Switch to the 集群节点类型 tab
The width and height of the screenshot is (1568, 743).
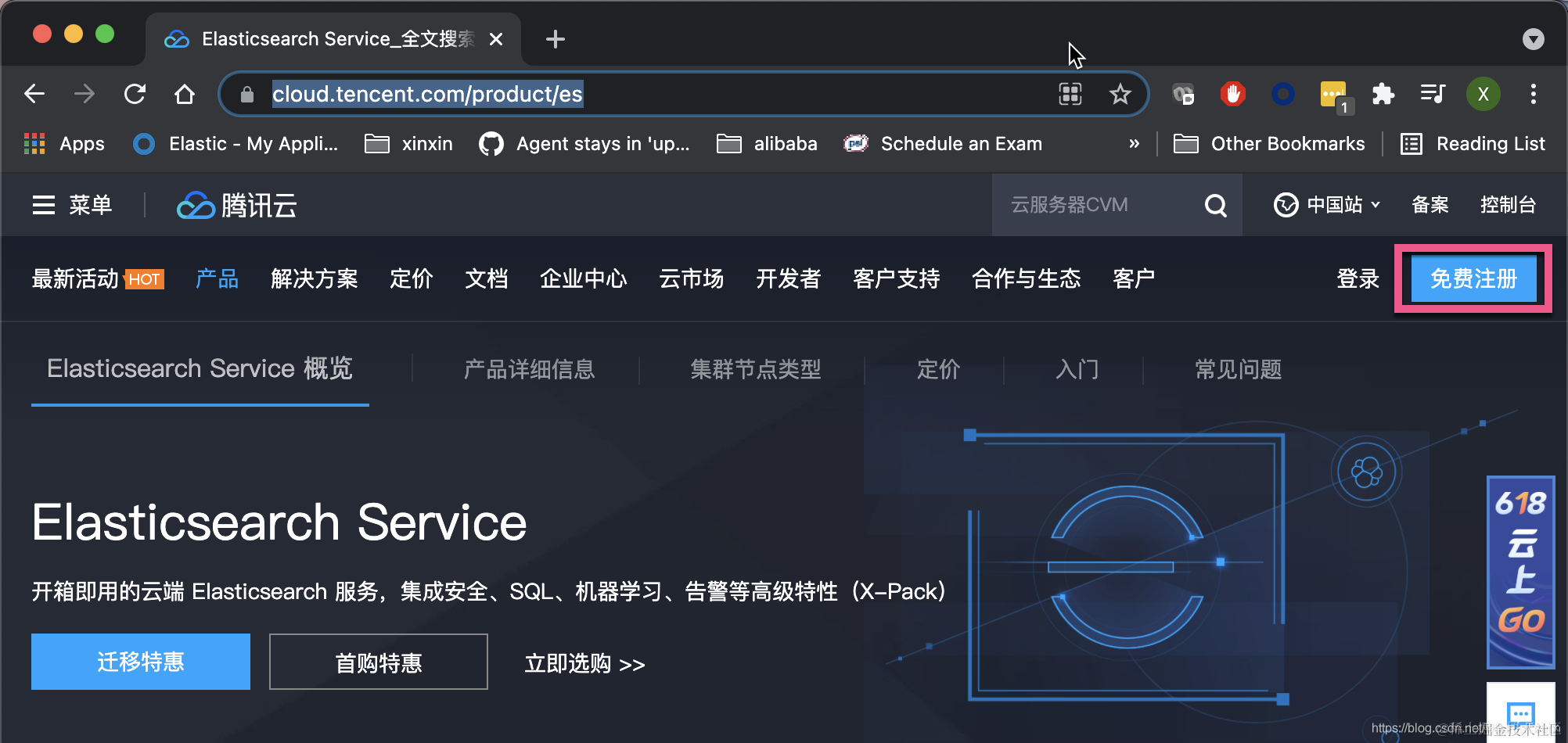(756, 369)
